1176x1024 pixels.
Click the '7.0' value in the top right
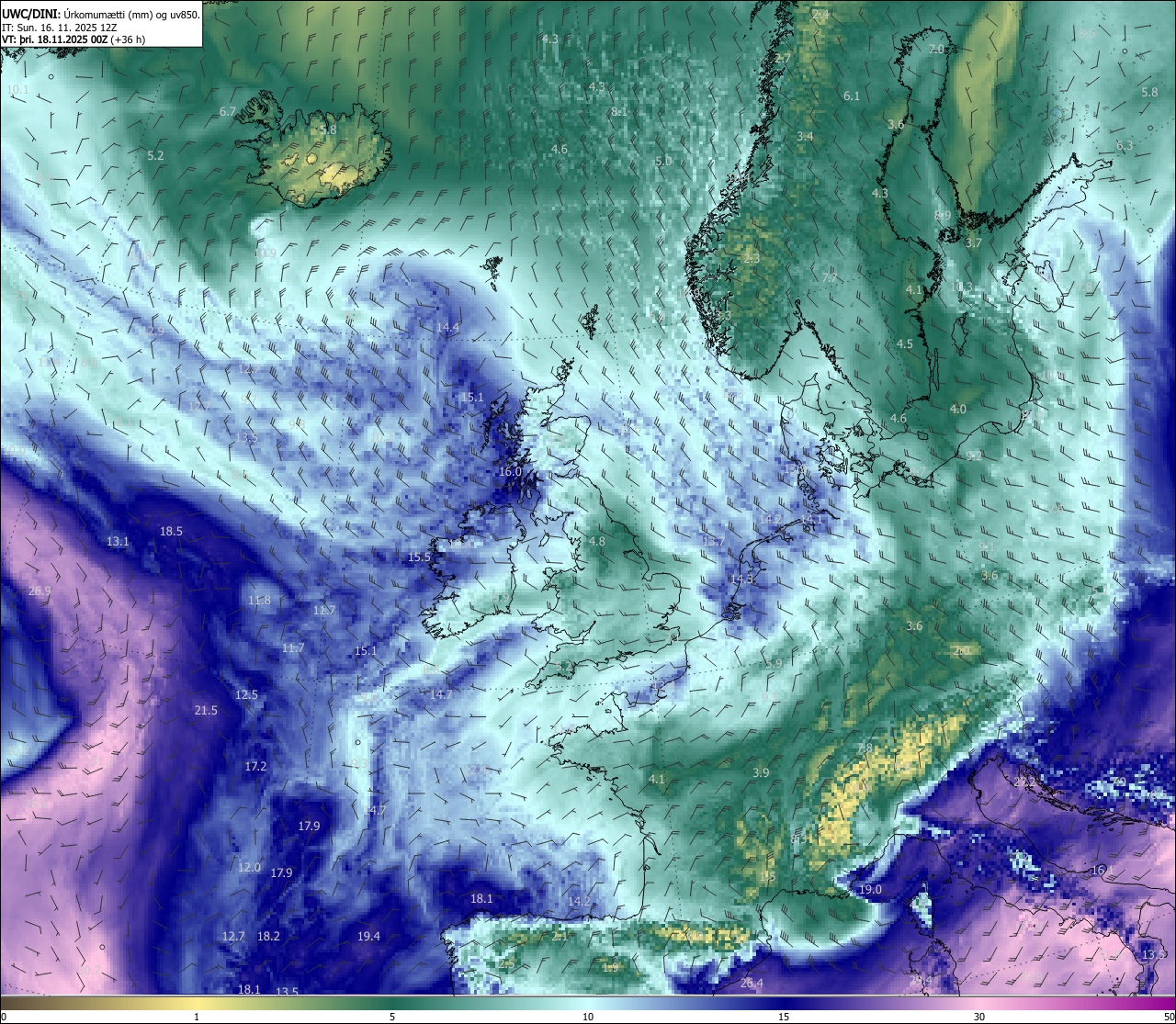[x=936, y=49]
